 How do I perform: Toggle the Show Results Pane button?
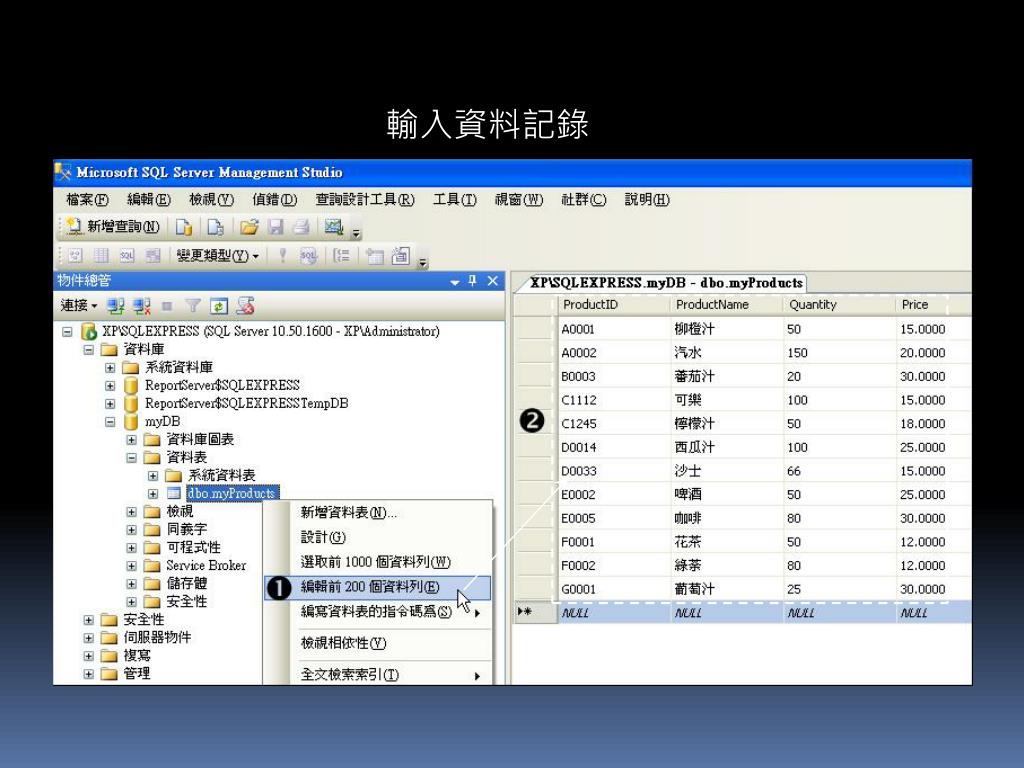[152, 255]
